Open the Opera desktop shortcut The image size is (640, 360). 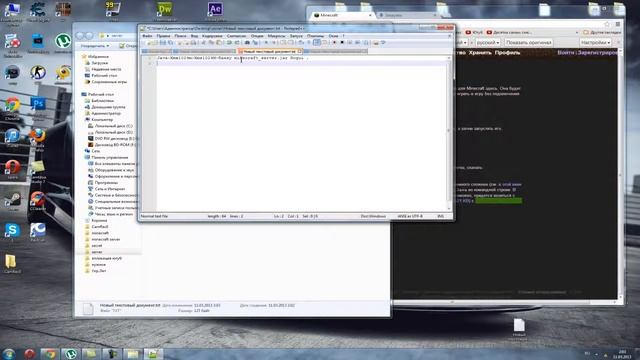[12, 168]
